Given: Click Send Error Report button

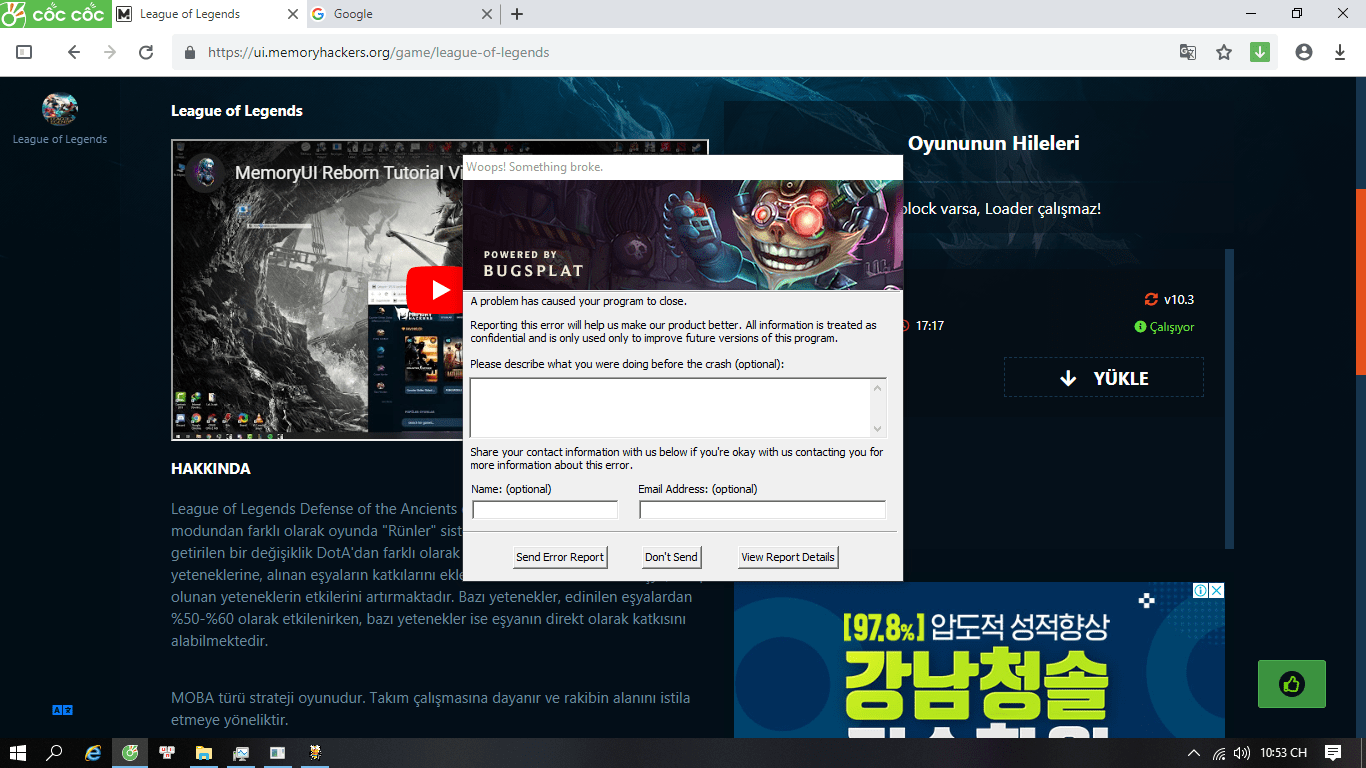Looking at the screenshot, I should tap(560, 557).
